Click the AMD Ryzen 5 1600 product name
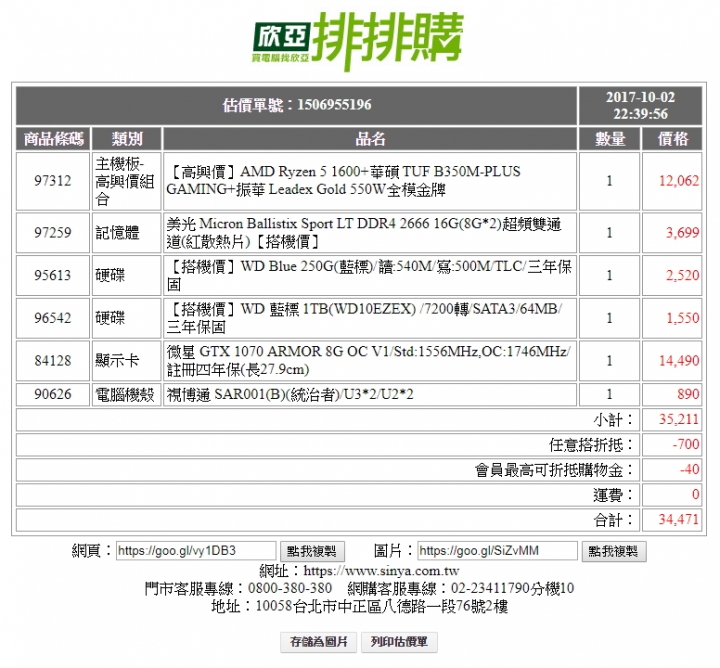This screenshot has height=668, width=720. click(344, 180)
